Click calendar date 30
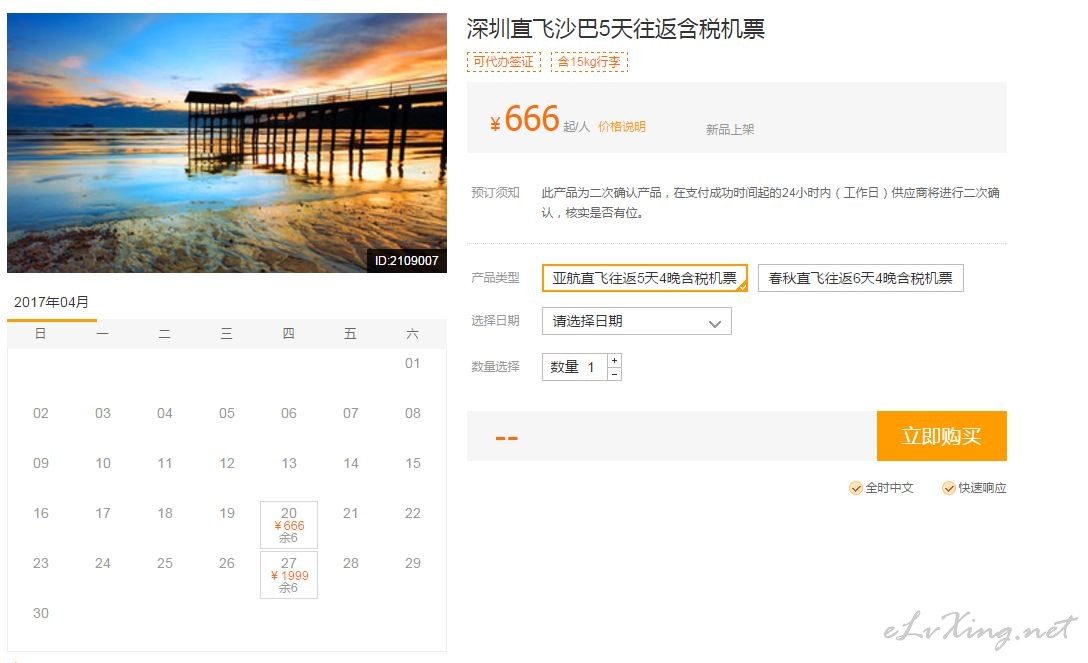Screen dimensions: 1088x663 41,613
